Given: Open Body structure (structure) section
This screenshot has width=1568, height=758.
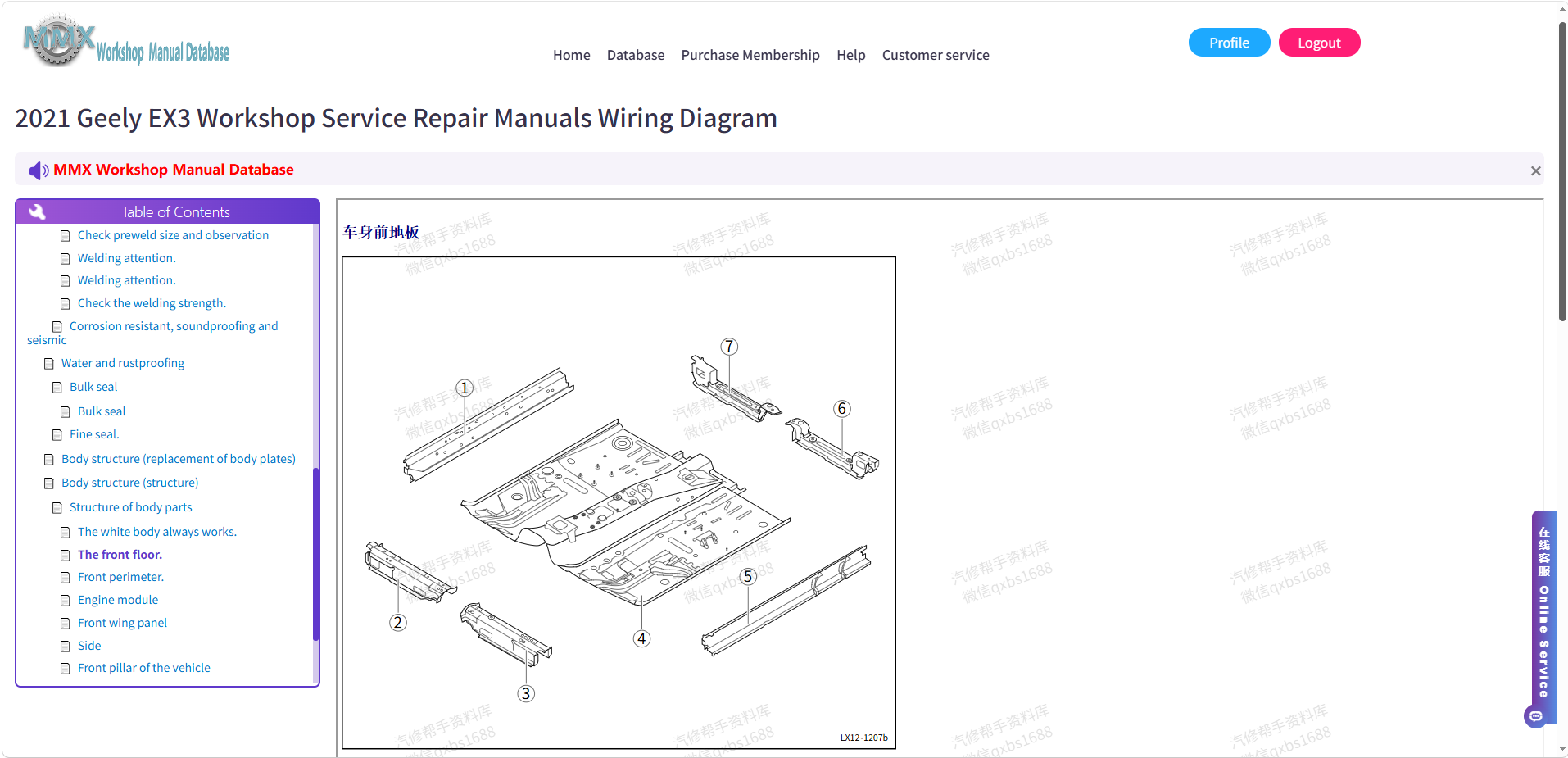Looking at the screenshot, I should [130, 483].
